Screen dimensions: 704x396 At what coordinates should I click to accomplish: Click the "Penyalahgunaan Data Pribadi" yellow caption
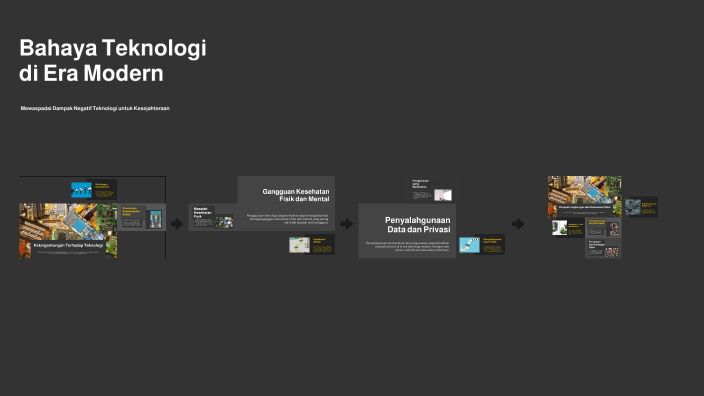493,241
